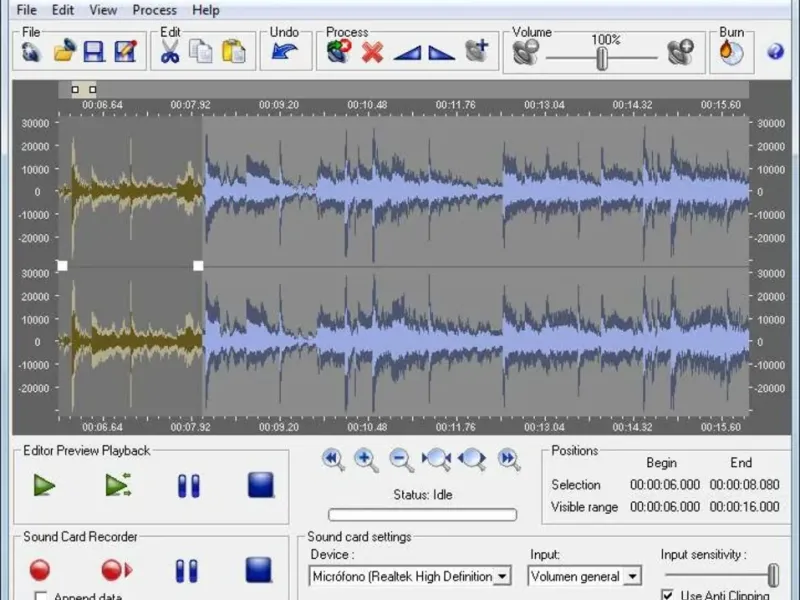The height and width of the screenshot is (600, 800).
Task: Click the Burn disc icon
Action: point(731,52)
